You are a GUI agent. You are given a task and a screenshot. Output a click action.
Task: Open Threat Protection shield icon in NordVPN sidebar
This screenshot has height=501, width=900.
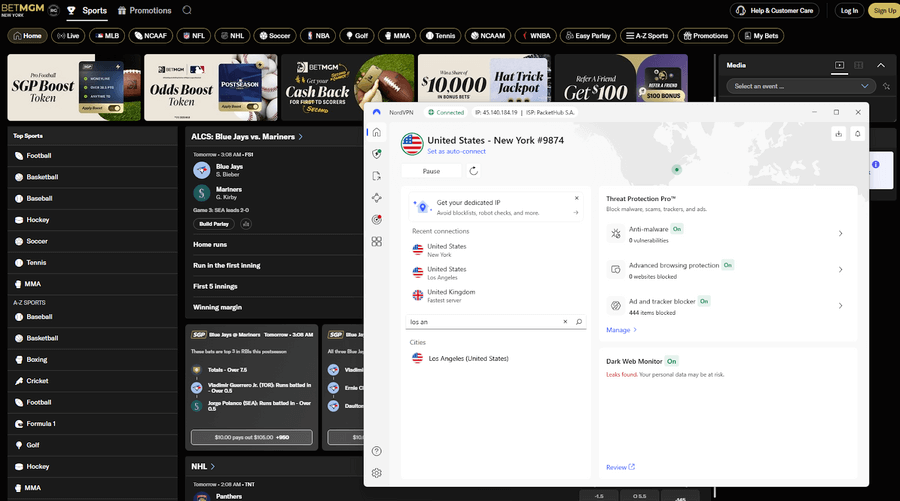377,154
